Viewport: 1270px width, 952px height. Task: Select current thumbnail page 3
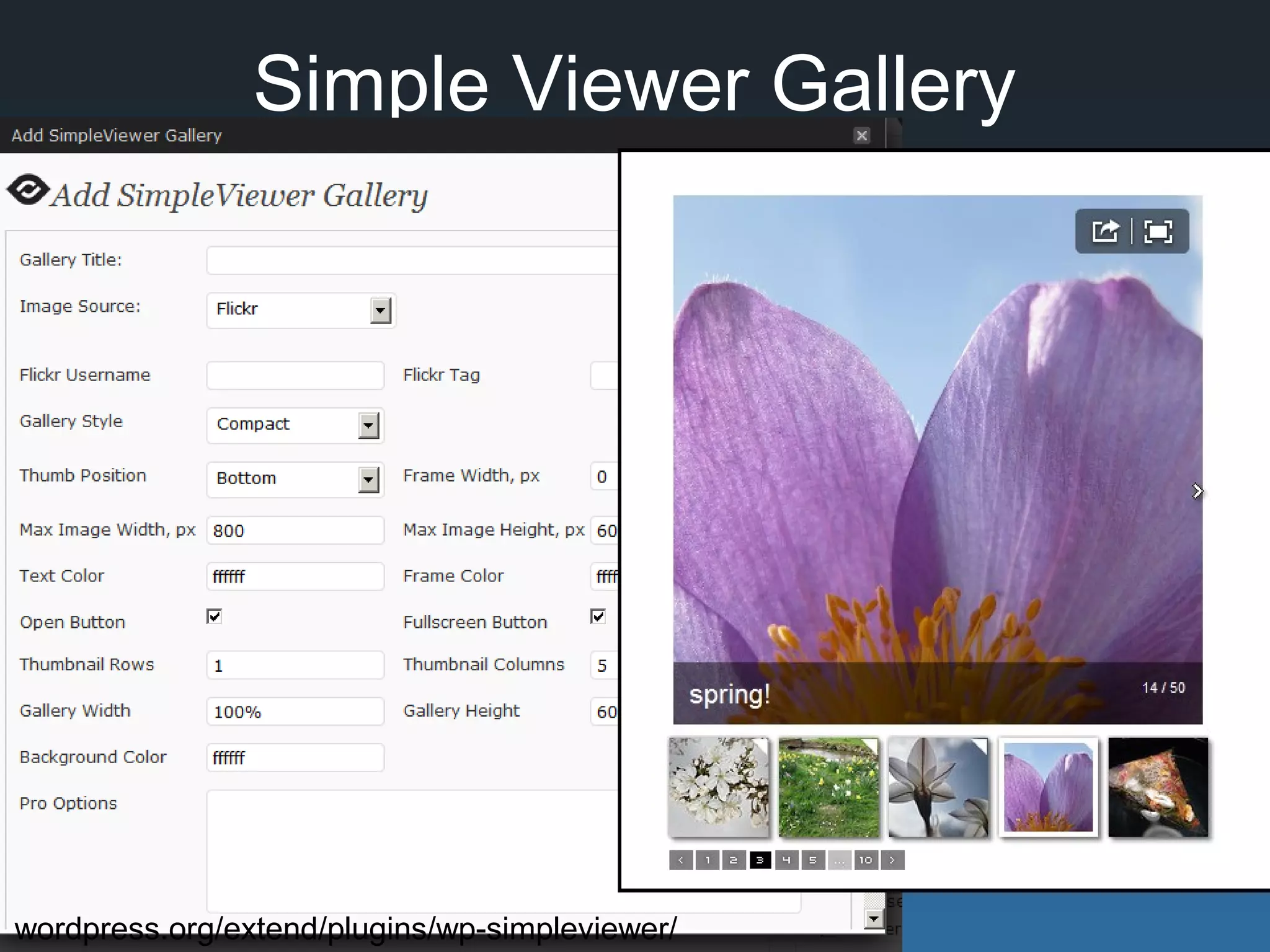(x=760, y=860)
